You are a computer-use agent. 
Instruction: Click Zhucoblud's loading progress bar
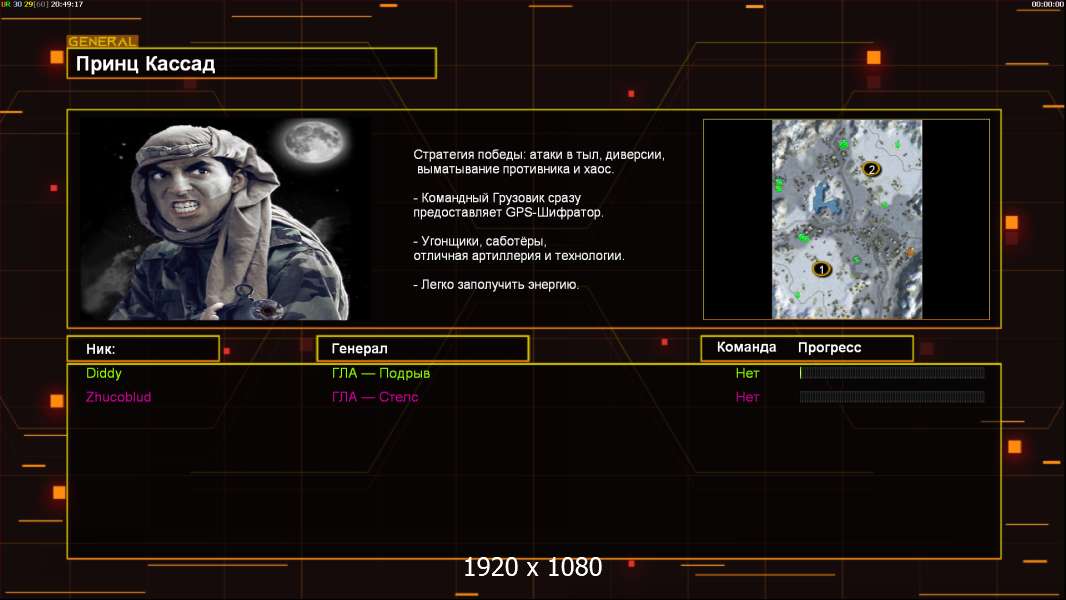[891, 397]
